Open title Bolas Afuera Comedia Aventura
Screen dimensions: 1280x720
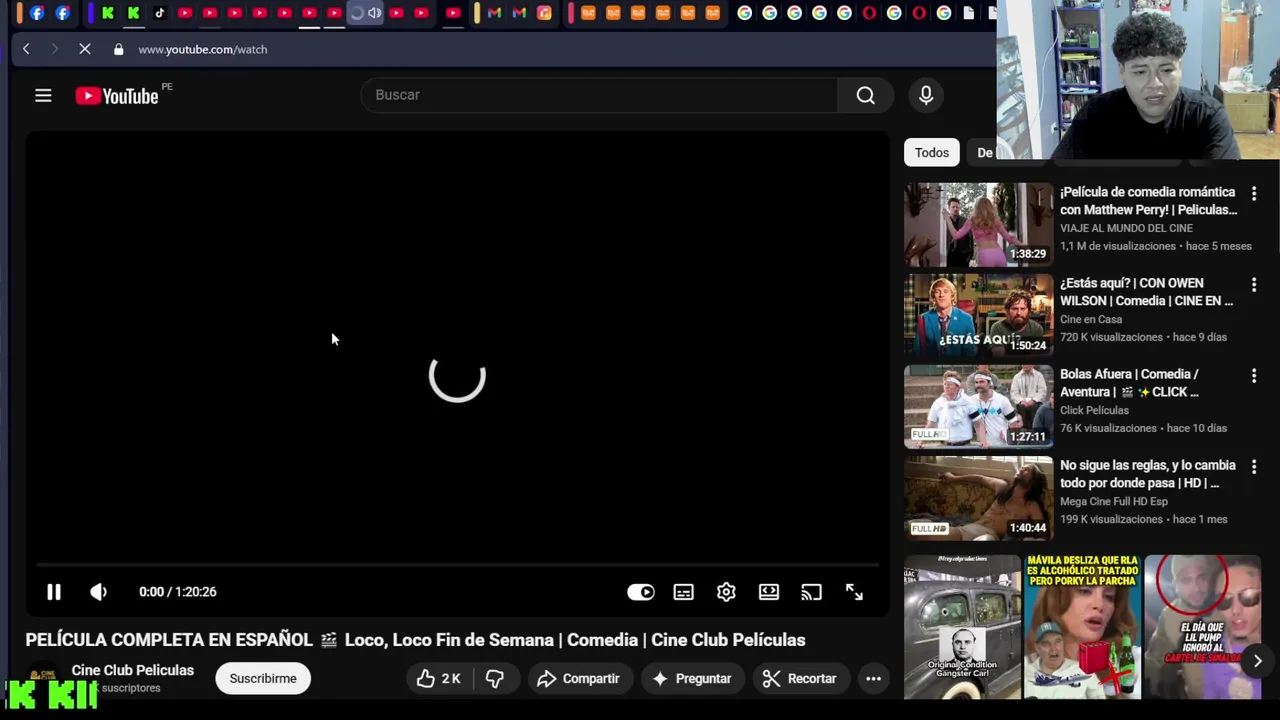point(1130,383)
